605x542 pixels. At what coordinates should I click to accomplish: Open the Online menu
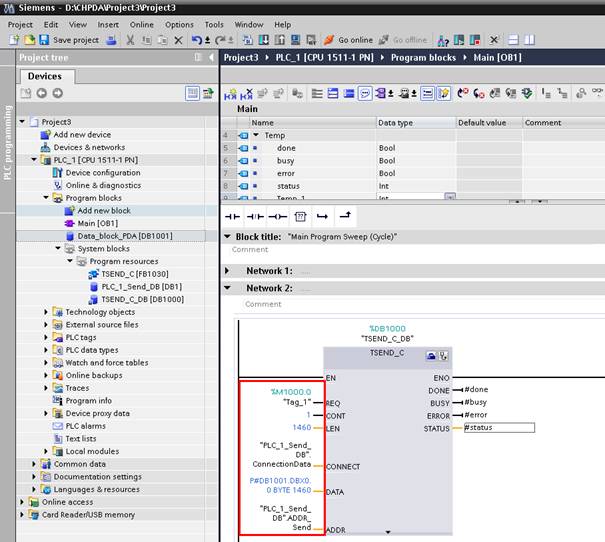pyautogui.click(x=141, y=24)
